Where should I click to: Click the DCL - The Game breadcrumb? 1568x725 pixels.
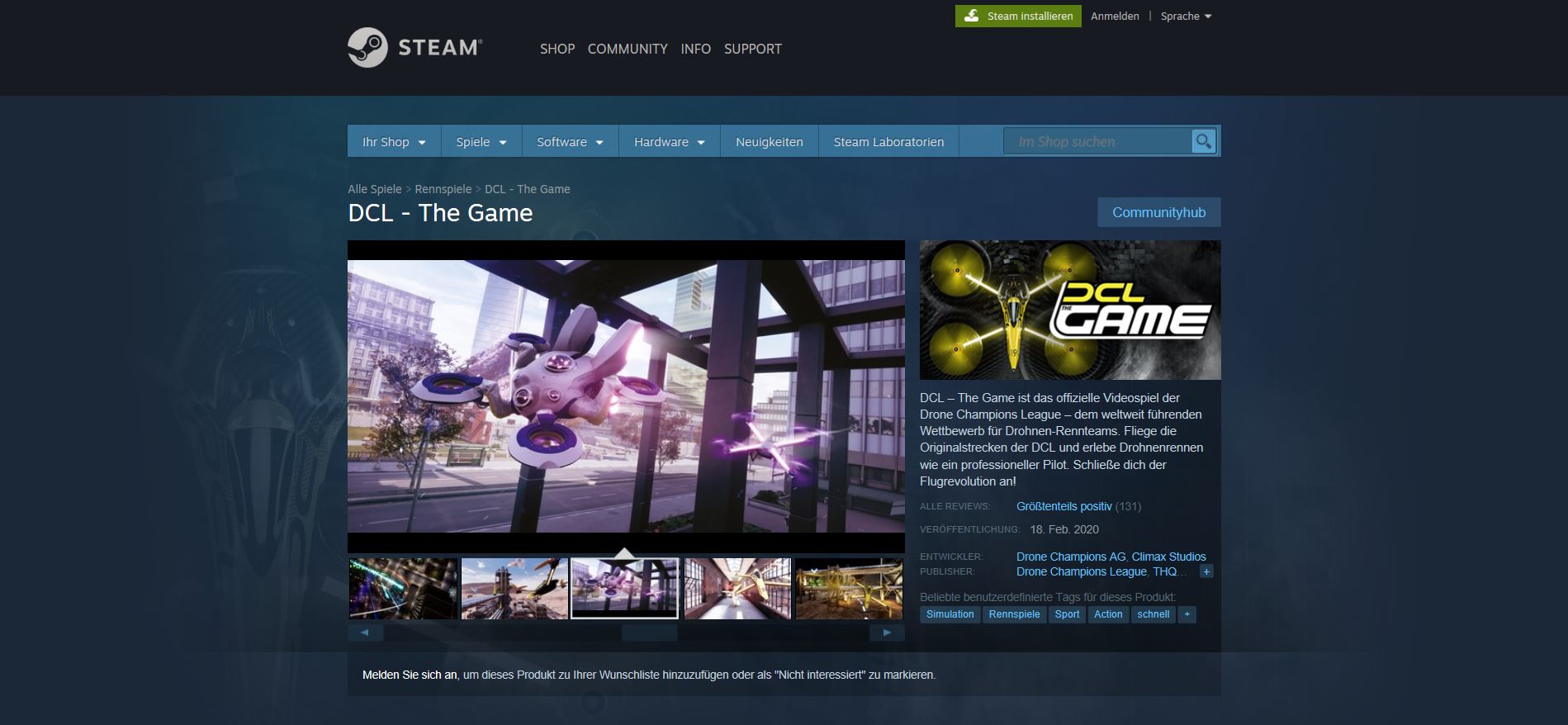coord(528,189)
